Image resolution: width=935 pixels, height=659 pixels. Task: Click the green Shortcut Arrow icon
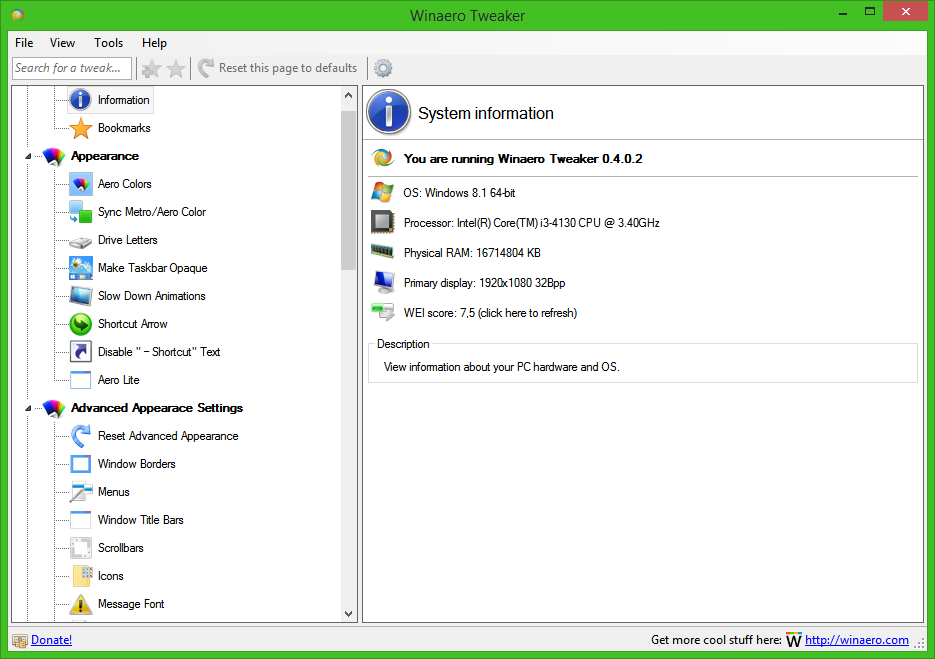pos(81,324)
